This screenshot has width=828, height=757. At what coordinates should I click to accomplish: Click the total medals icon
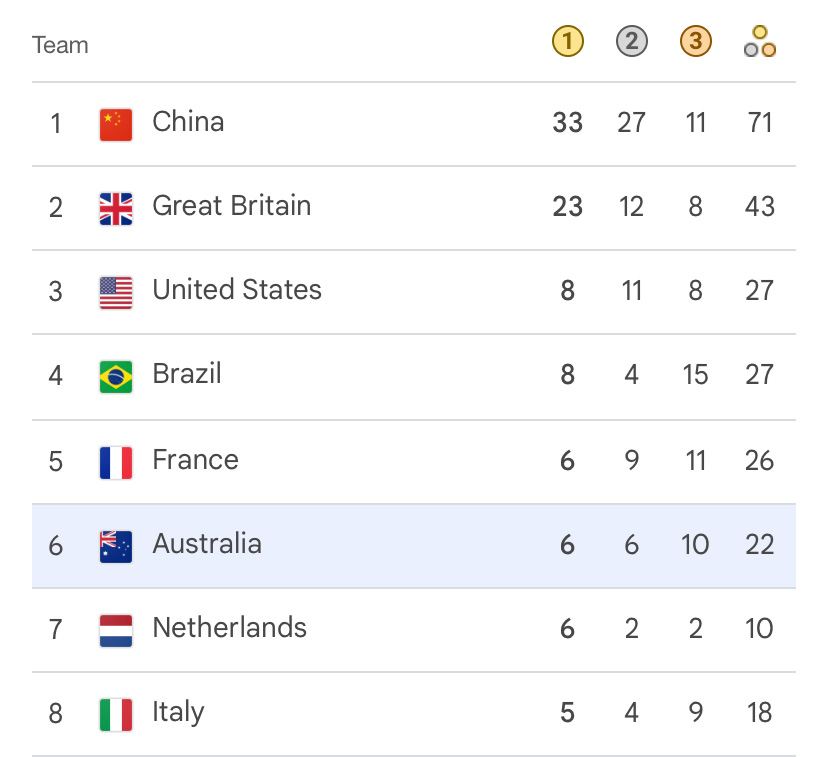(x=759, y=41)
